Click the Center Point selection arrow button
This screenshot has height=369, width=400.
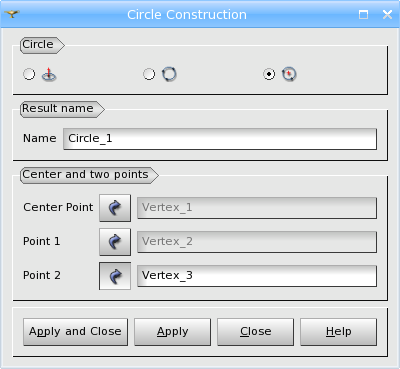115,208
